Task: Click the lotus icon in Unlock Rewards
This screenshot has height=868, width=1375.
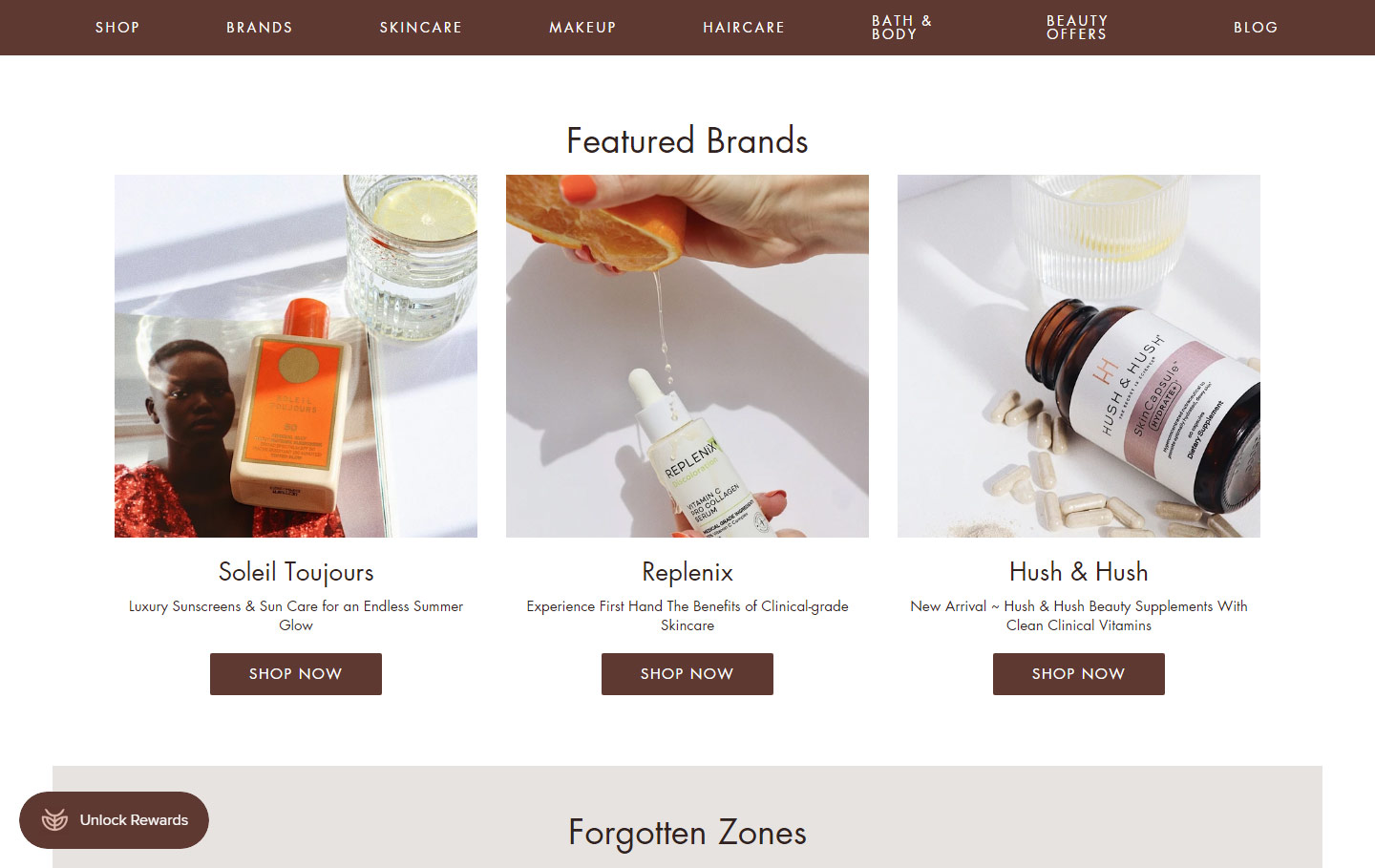Action: [54, 820]
